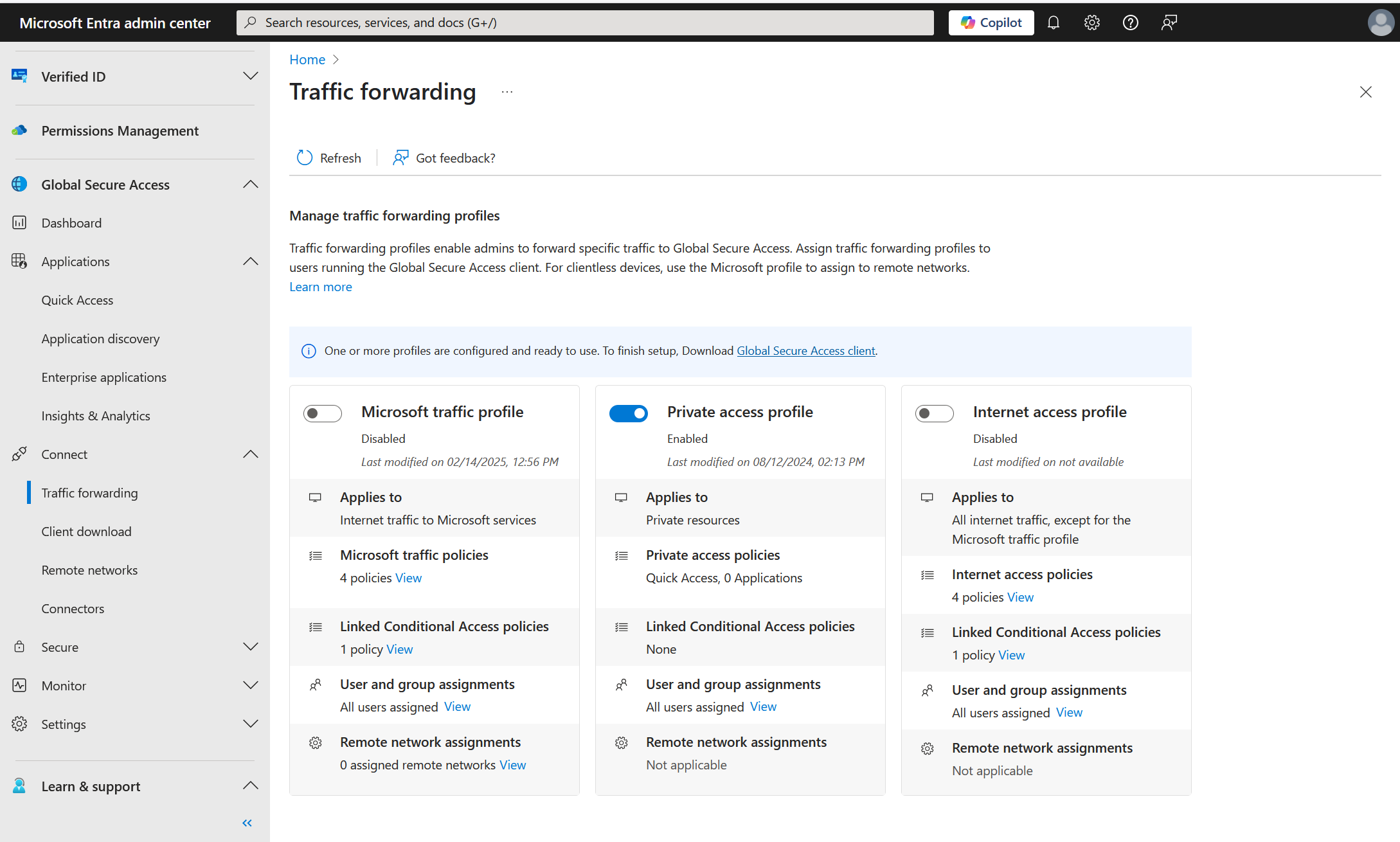Open Insights & Analytics menu item
This screenshot has width=1400, height=842.
click(x=96, y=416)
